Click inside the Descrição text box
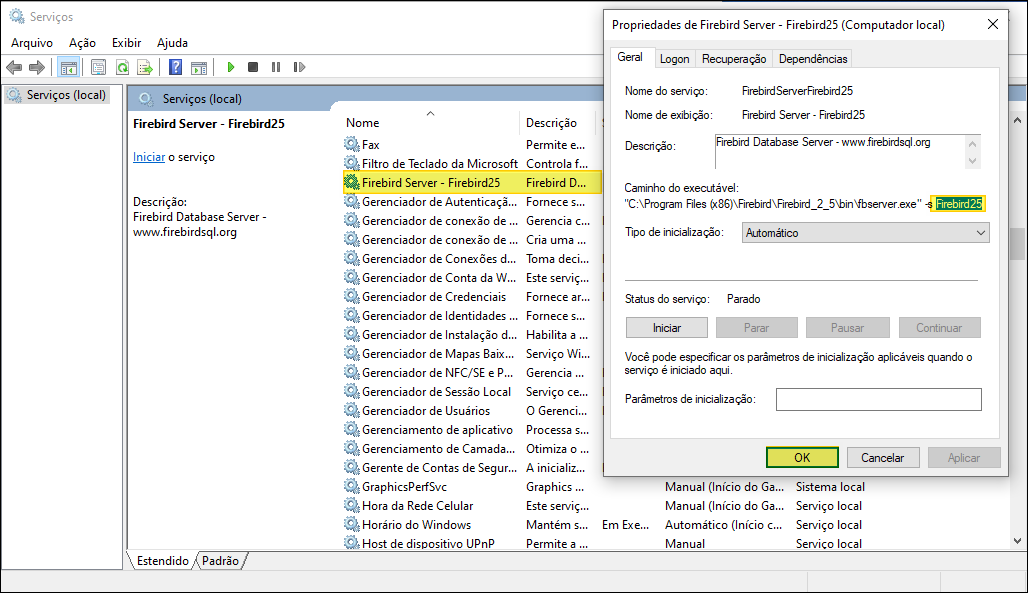The width and height of the screenshot is (1028, 593). click(x=839, y=151)
